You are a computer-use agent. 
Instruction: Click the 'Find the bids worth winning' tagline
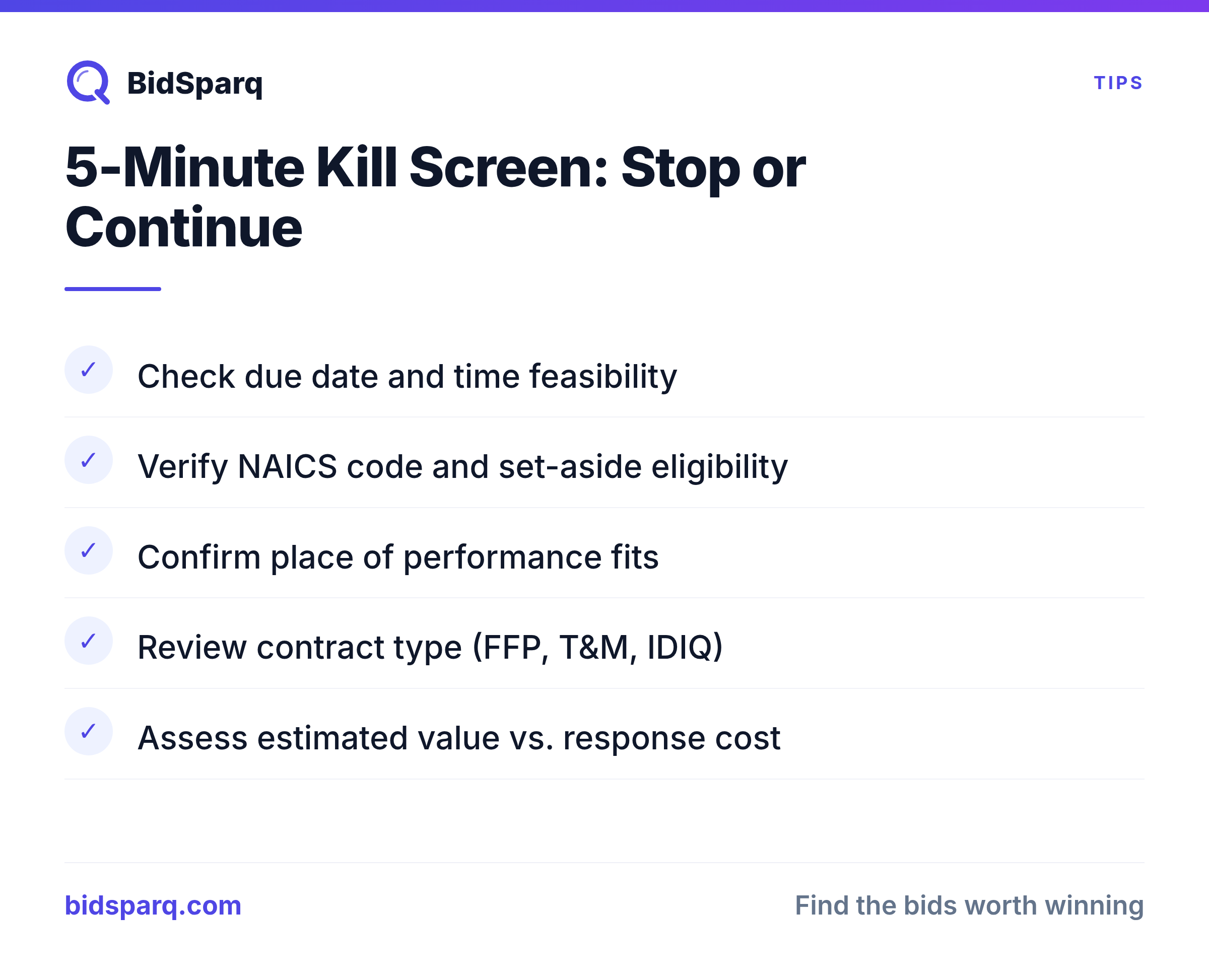pyautogui.click(x=969, y=905)
